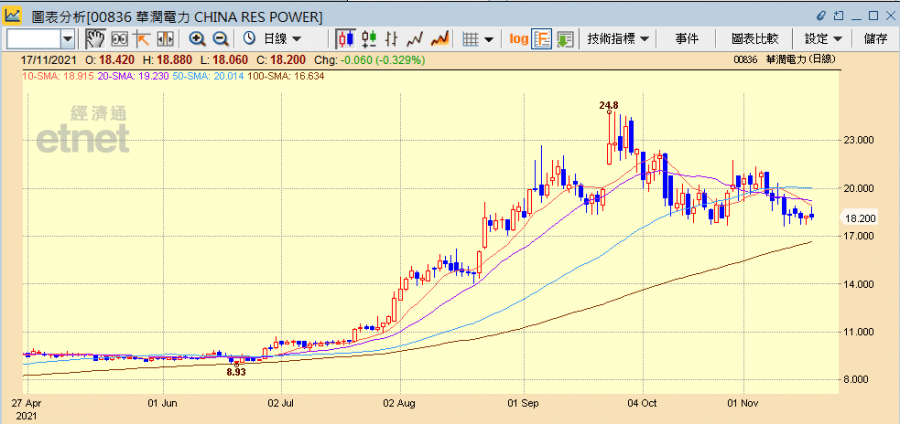Screen dimensions: 900x424
Task: Switch to OHLC bar chart type
Action: pyautogui.click(x=369, y=39)
